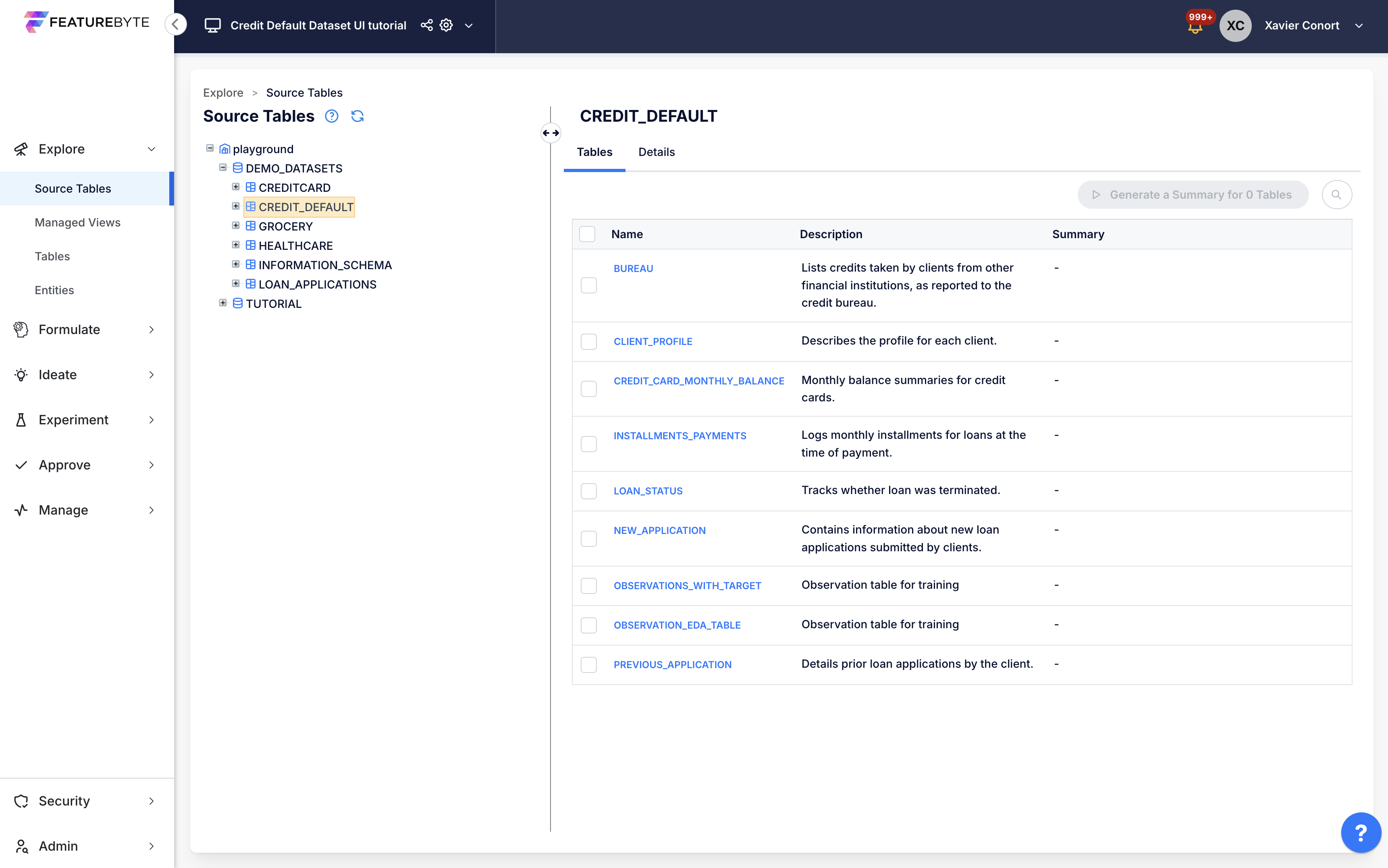Expand the TUTORIAL database node
This screenshot has width=1388, height=868.
click(223, 303)
